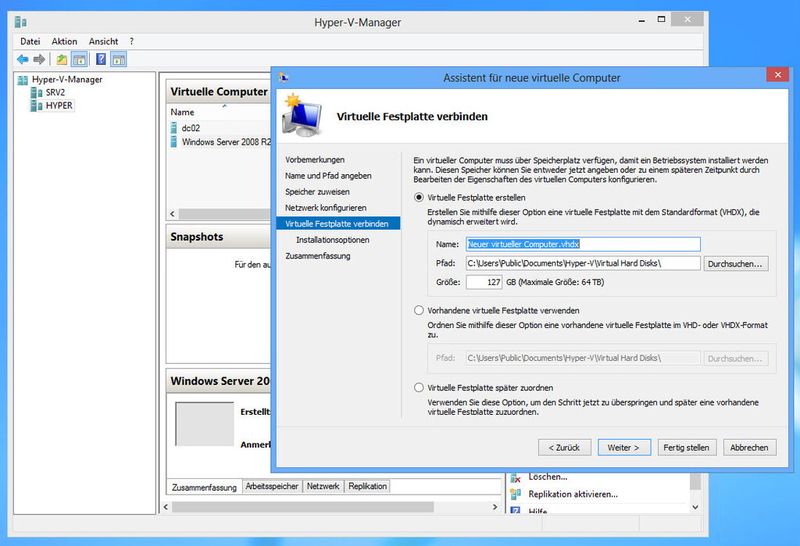Go to wizard step 'Name und Pfad angeben'
The image size is (800, 546).
point(328,176)
